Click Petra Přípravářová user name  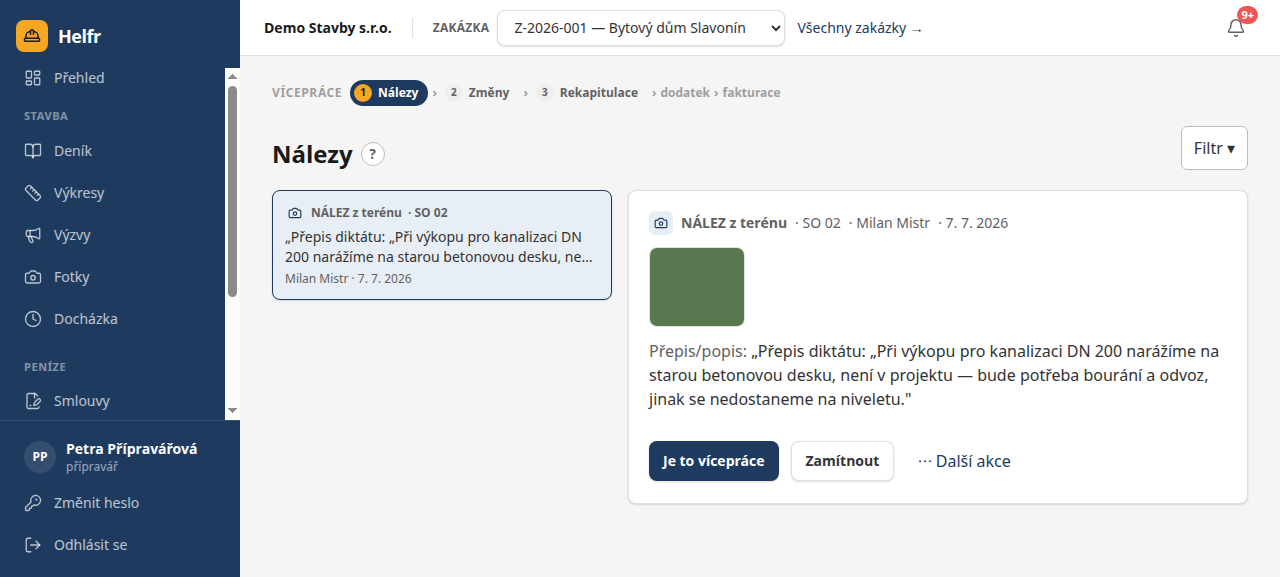point(131,449)
